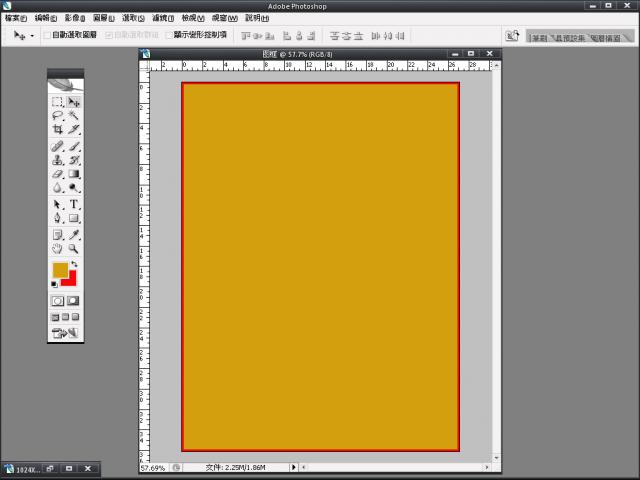
Task: Select the Eyedropper tool
Action: click(74, 234)
